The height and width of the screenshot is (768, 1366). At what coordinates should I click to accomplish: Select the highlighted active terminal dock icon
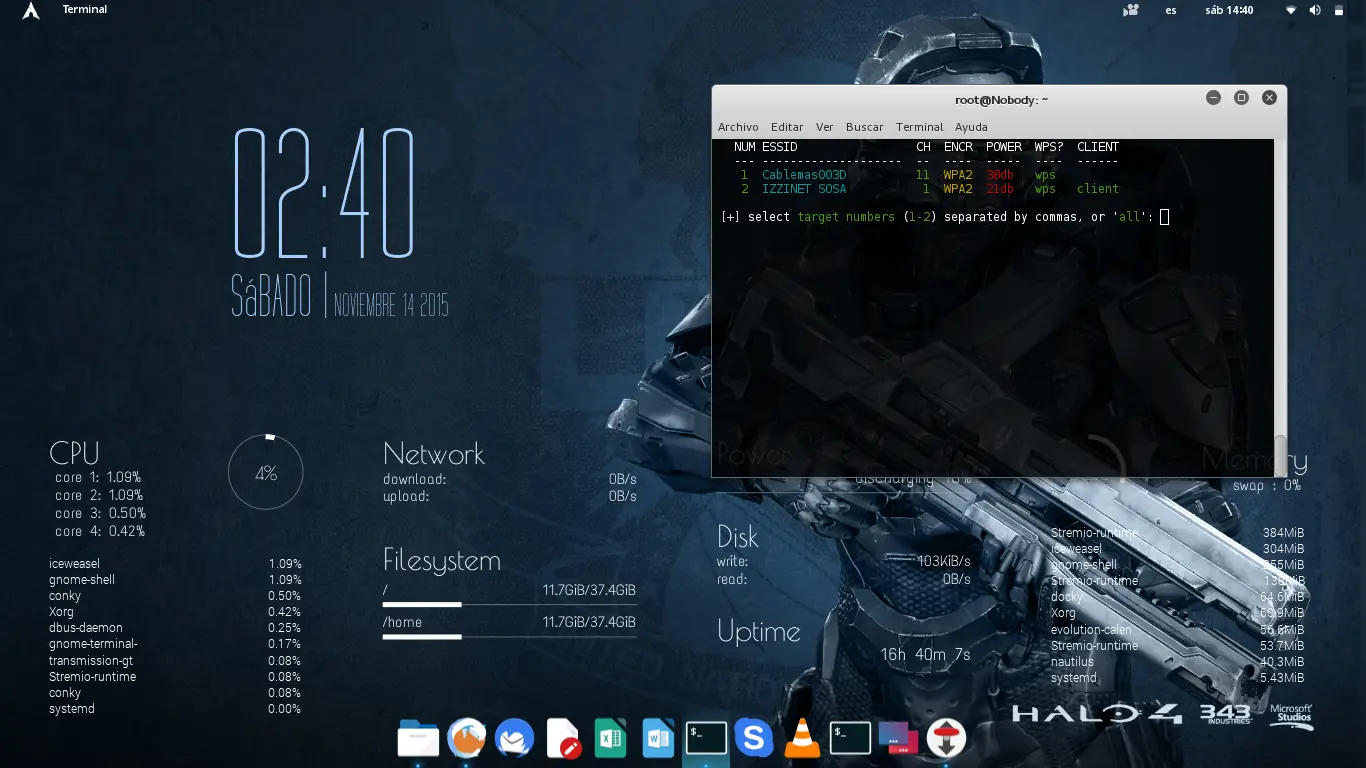[x=706, y=739]
